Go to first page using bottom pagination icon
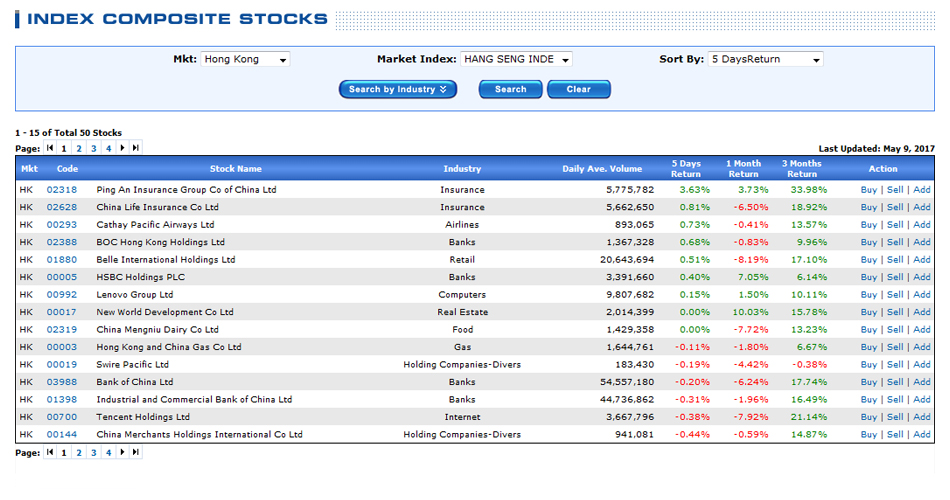Screen dimensions: 950x500 [x=50, y=452]
